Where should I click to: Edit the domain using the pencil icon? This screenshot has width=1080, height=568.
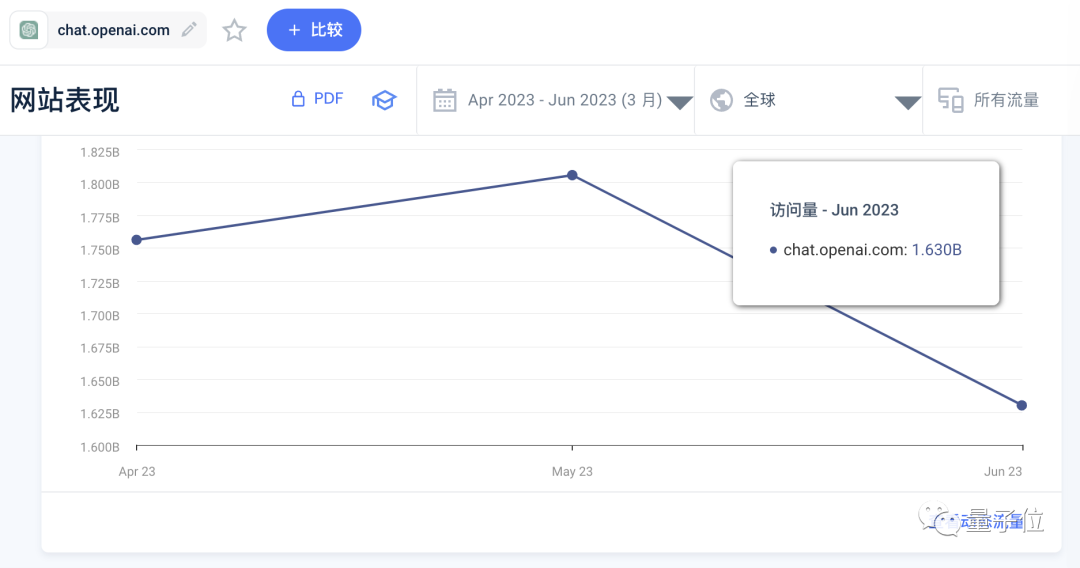click(x=189, y=30)
